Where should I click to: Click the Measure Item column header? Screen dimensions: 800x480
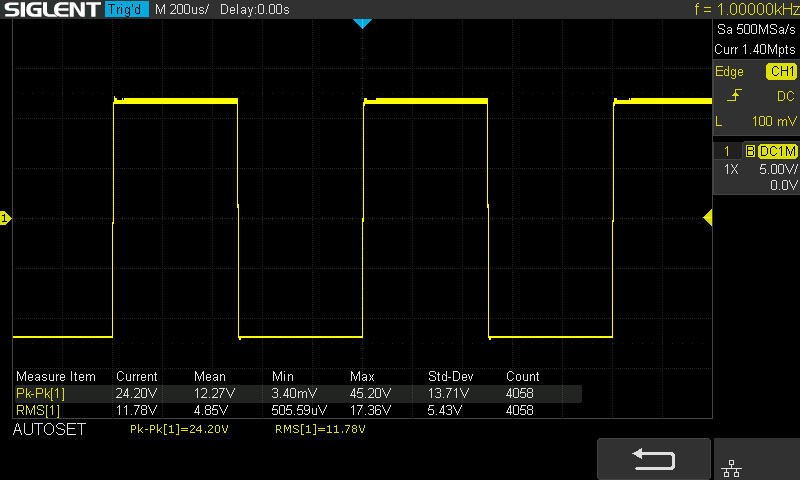pyautogui.click(x=56, y=376)
